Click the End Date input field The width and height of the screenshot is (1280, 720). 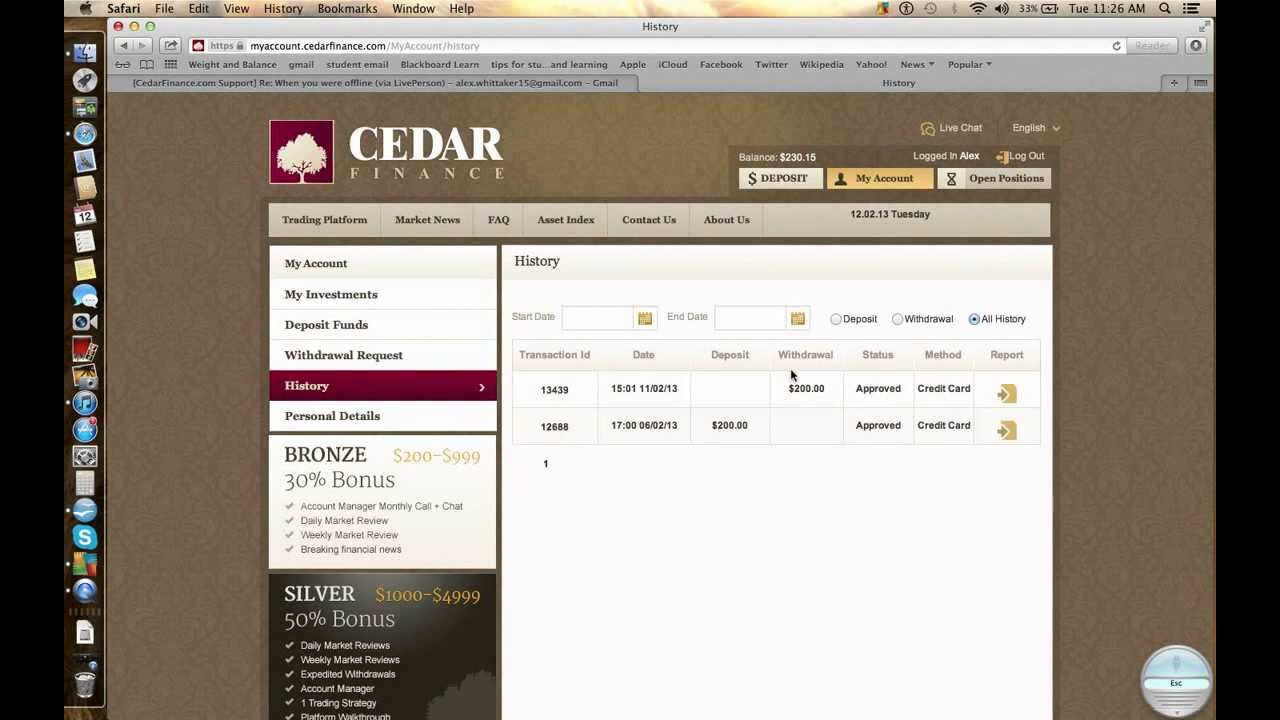[750, 318]
